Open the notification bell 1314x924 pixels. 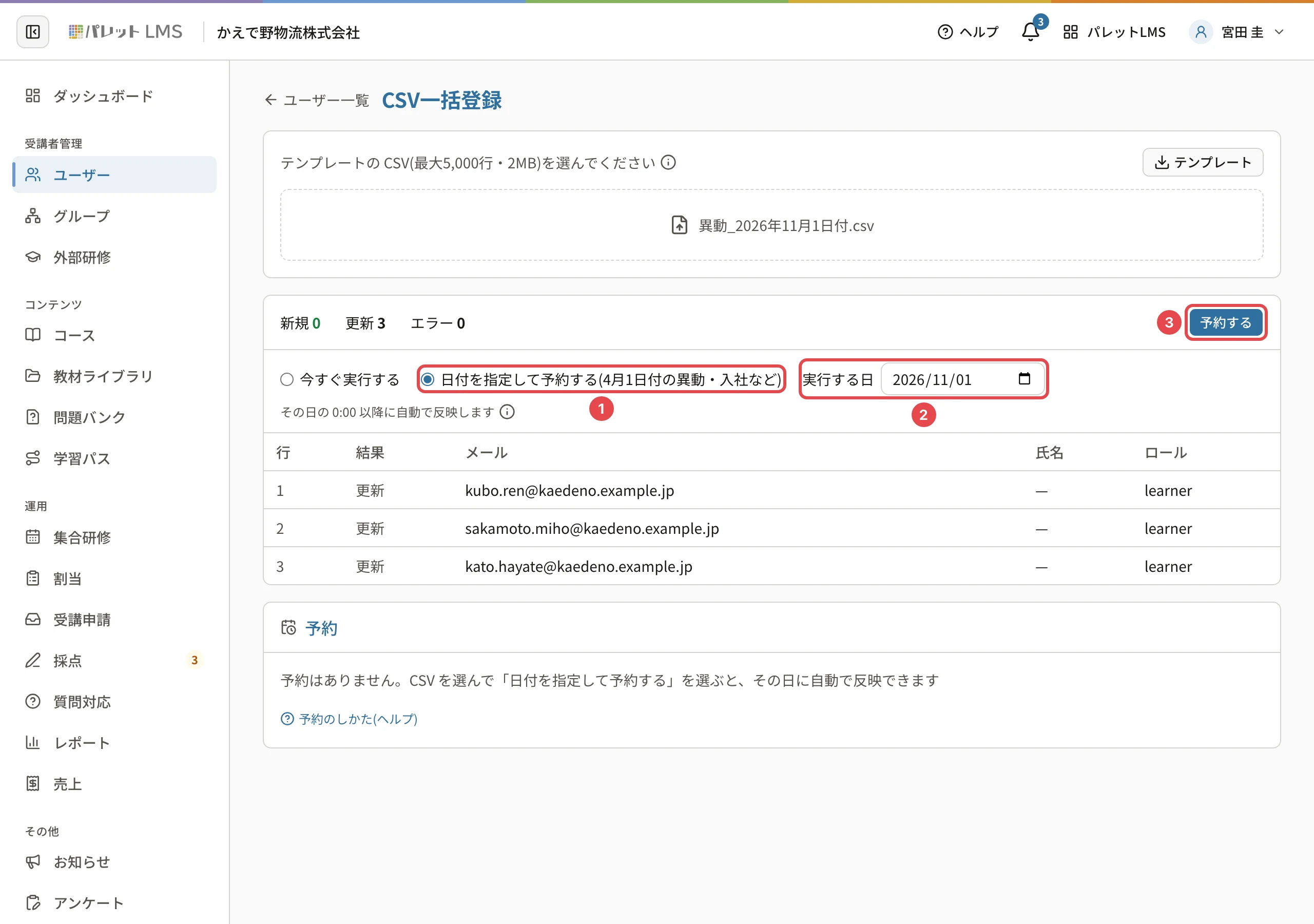(1030, 31)
